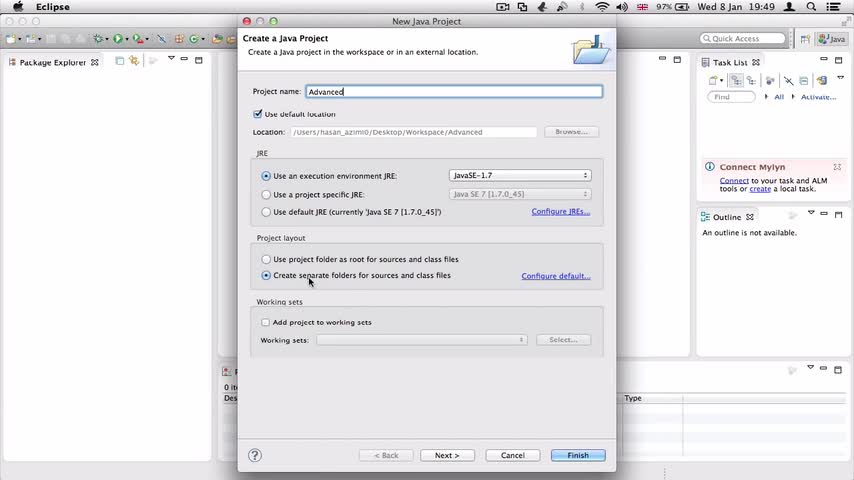The image size is (854, 480).
Task: Open the Apple menu
Action: tap(18, 7)
